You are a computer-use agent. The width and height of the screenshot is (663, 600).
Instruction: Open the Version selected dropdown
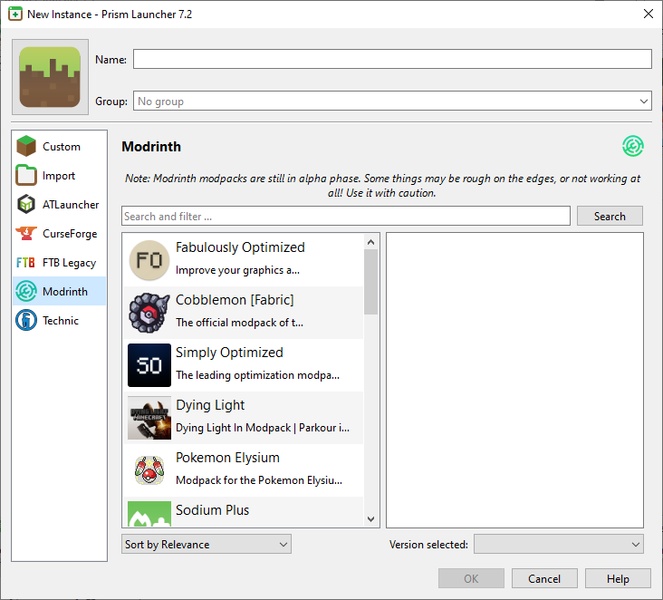pyautogui.click(x=559, y=544)
